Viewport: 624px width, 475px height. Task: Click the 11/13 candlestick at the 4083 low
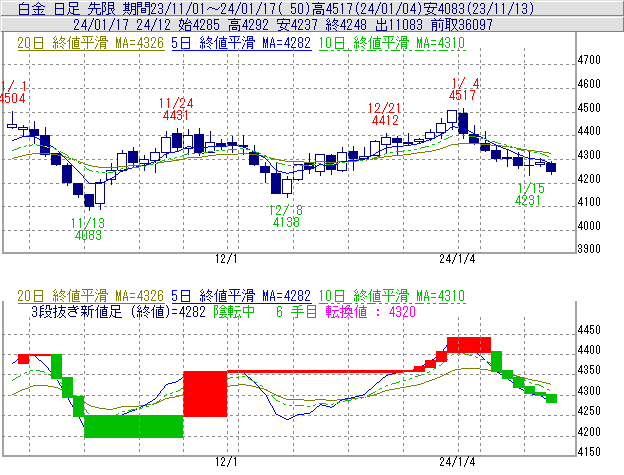pyautogui.click(x=89, y=201)
